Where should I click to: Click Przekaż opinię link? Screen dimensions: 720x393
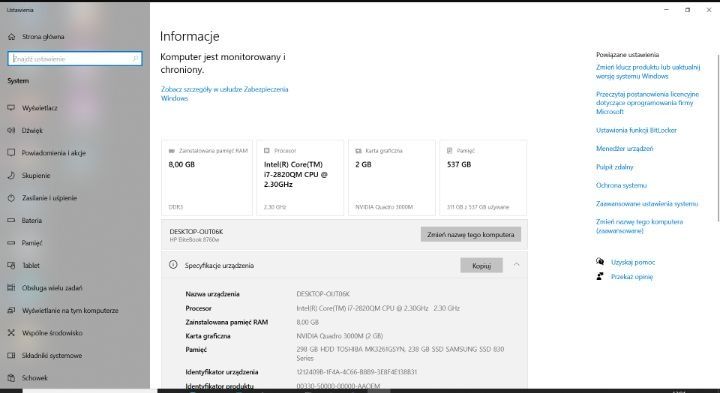pos(632,277)
